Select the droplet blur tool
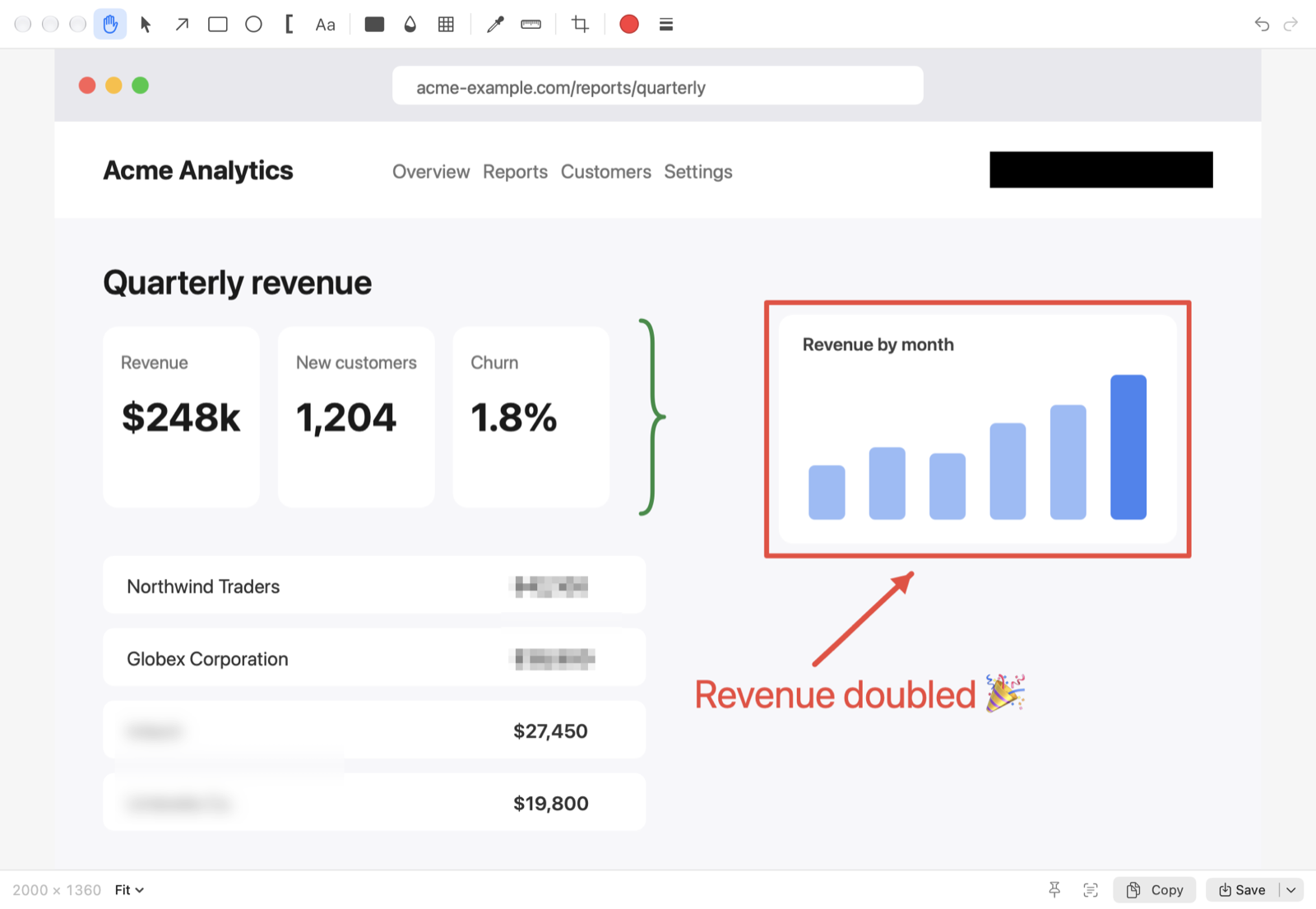1316x909 pixels. 410,25
